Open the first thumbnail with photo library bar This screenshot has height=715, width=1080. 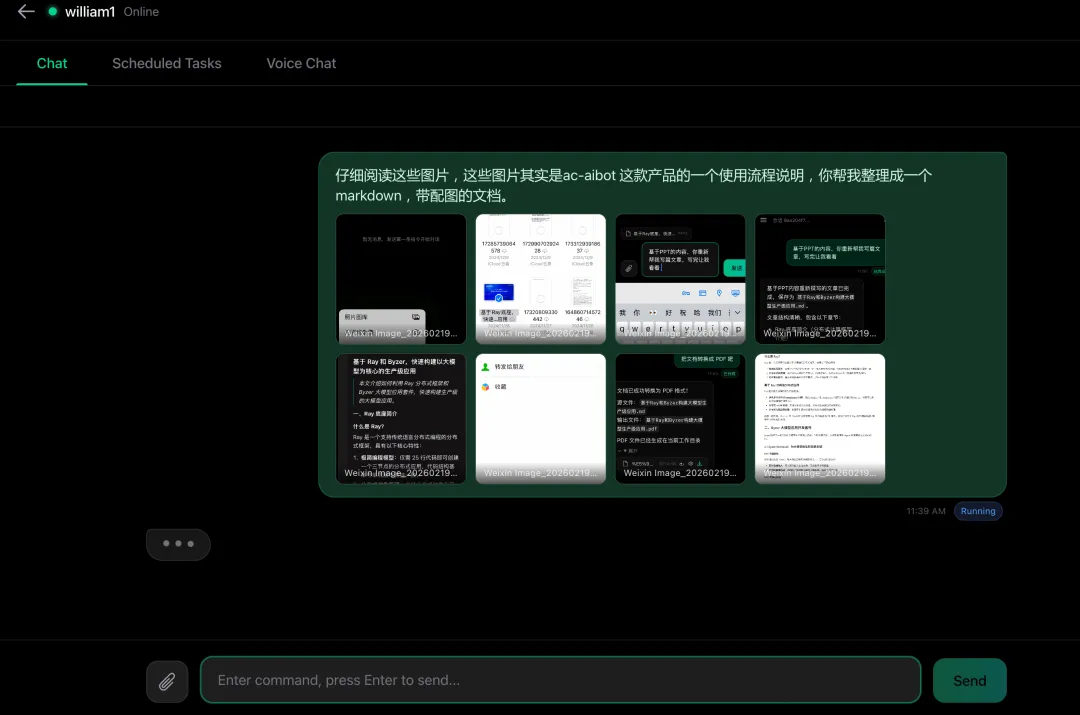click(x=401, y=279)
